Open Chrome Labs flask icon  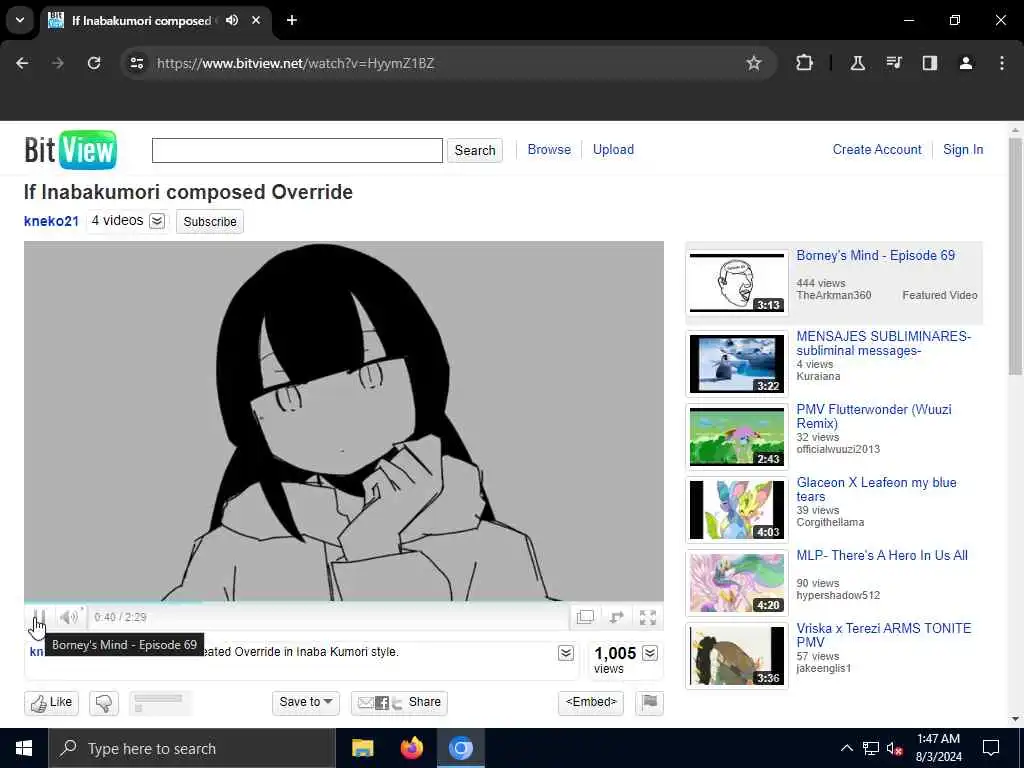coord(857,63)
